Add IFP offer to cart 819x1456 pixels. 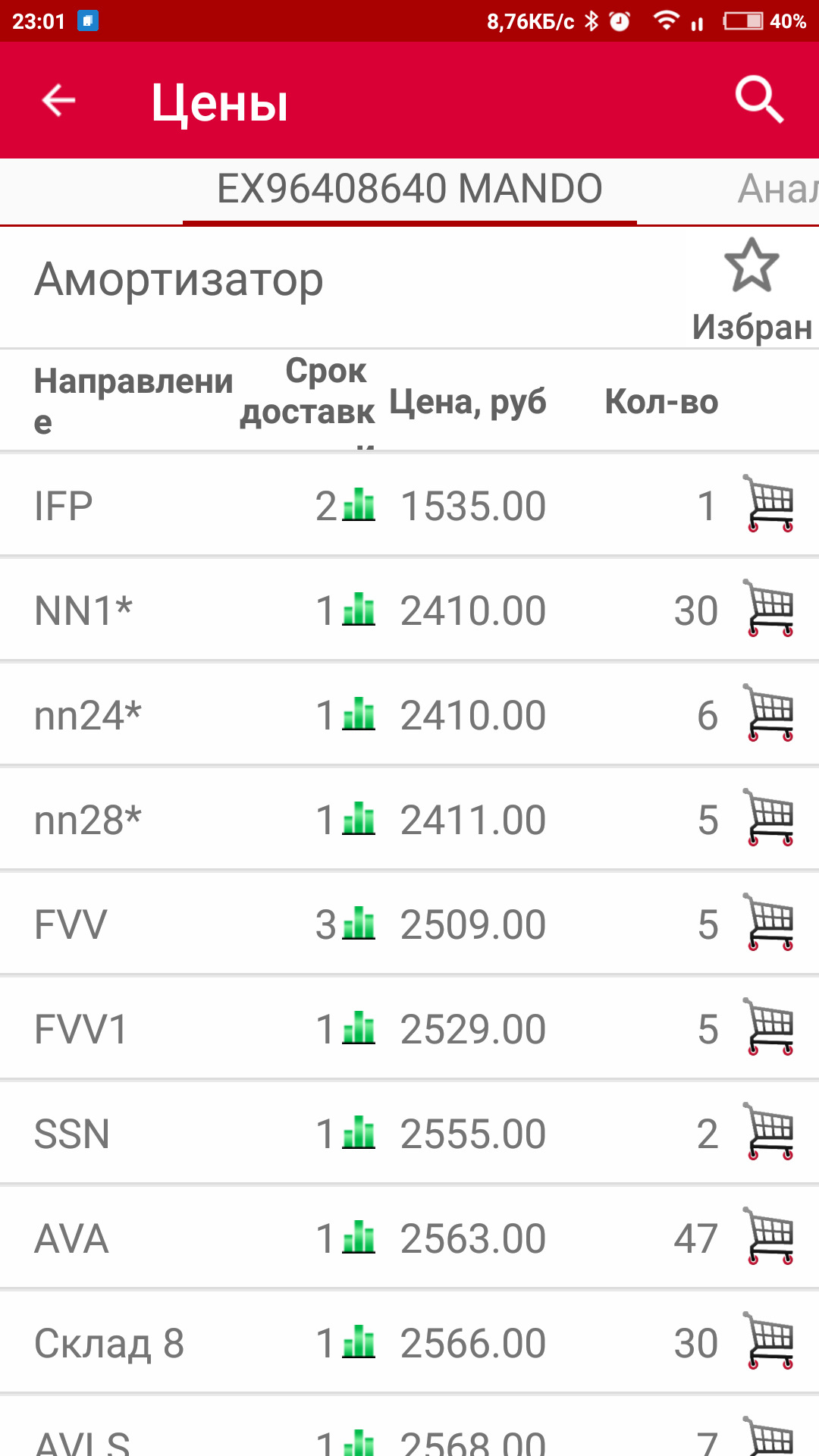click(x=769, y=504)
